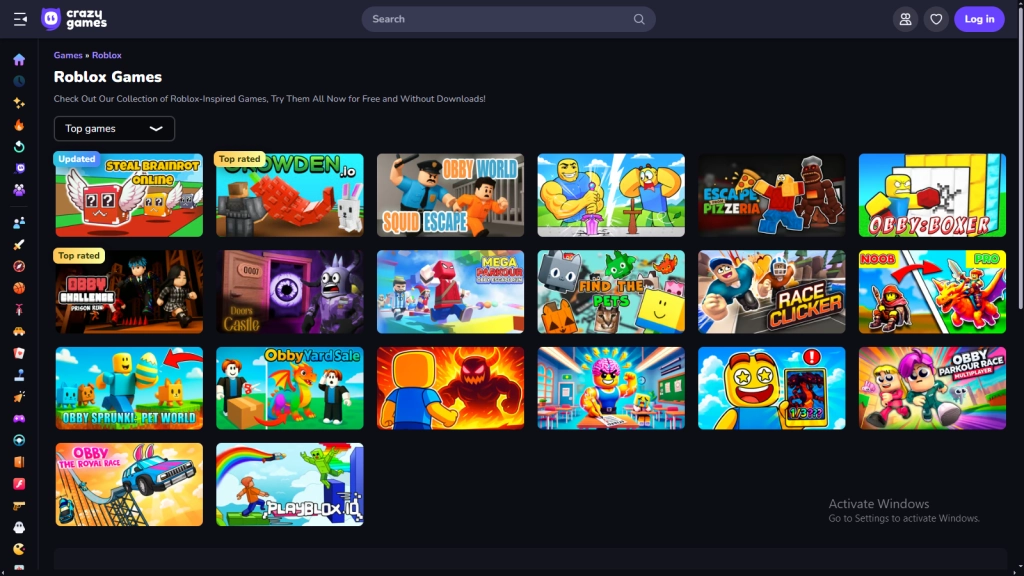Image resolution: width=1024 pixels, height=576 pixels.
Task: Open the trending flame icon in sidebar
Action: click(x=19, y=125)
